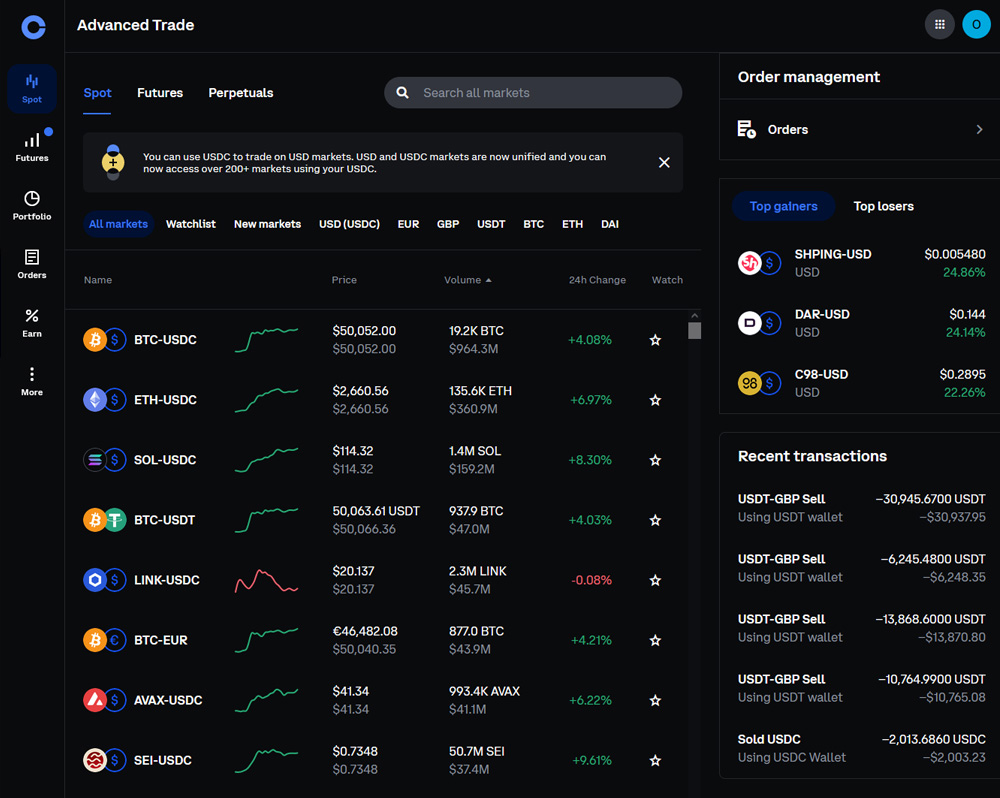Sort markets by 24h Change column
Image resolution: width=1000 pixels, height=798 pixels.
[597, 280]
